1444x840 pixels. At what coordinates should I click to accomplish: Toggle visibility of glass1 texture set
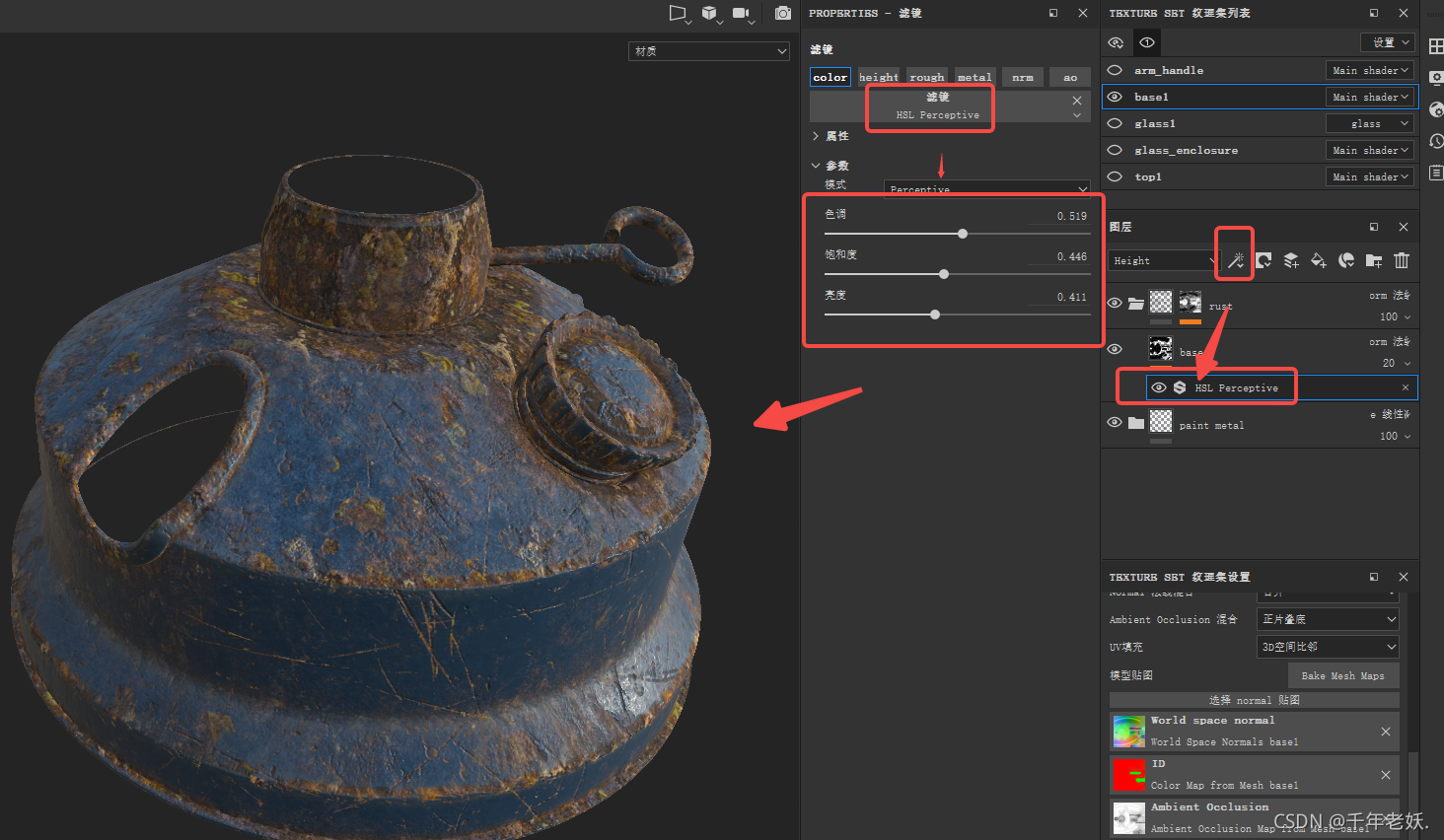tap(1116, 123)
